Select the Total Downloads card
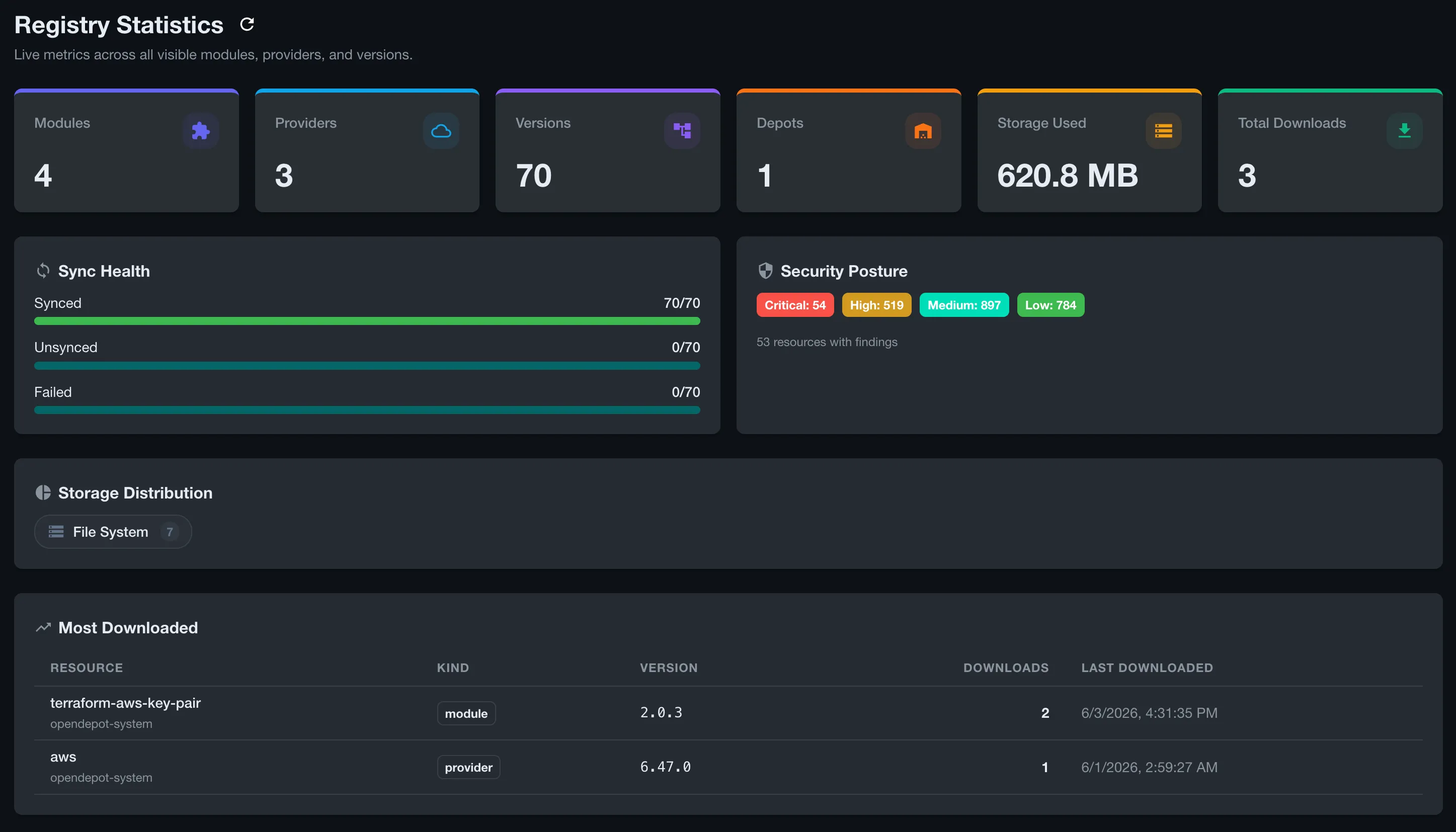Viewport: 1456px width, 832px height. coord(1330,151)
